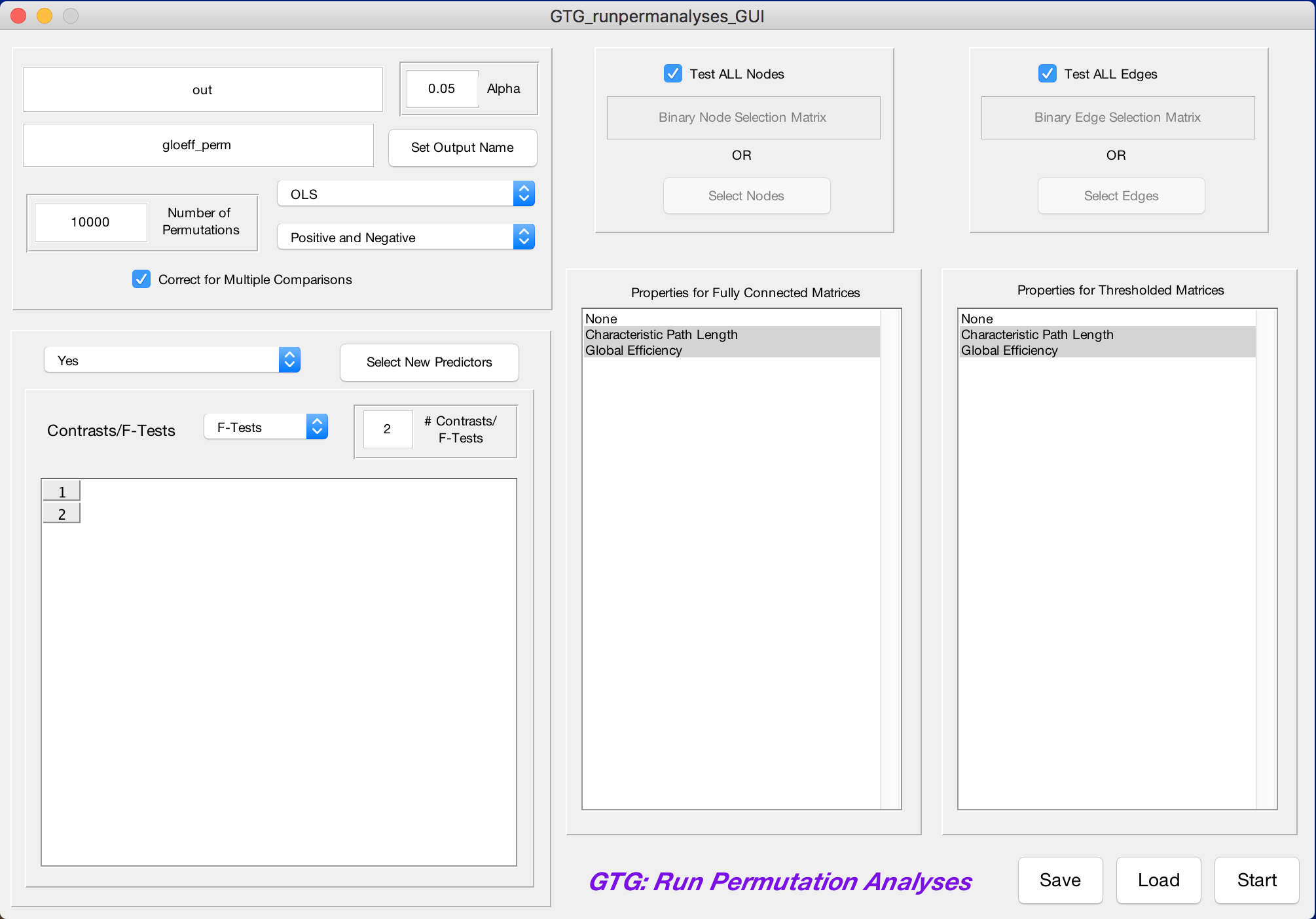This screenshot has width=1316, height=919.
Task: Click the Number of Permutations input field
Action: (x=90, y=223)
